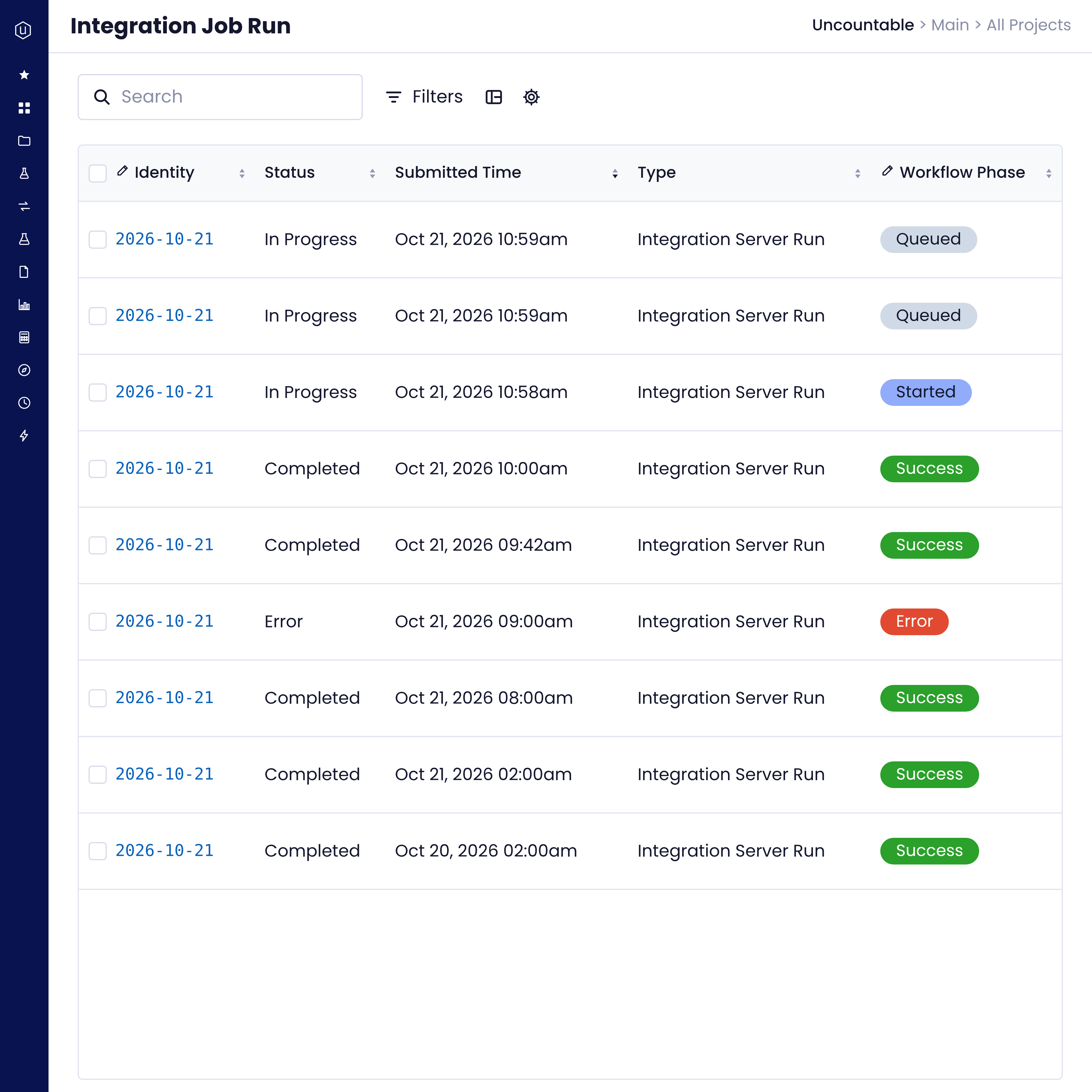Viewport: 1092px width, 1092px height.
Task: Go to All Projects in breadcrumb
Action: pos(1029,25)
